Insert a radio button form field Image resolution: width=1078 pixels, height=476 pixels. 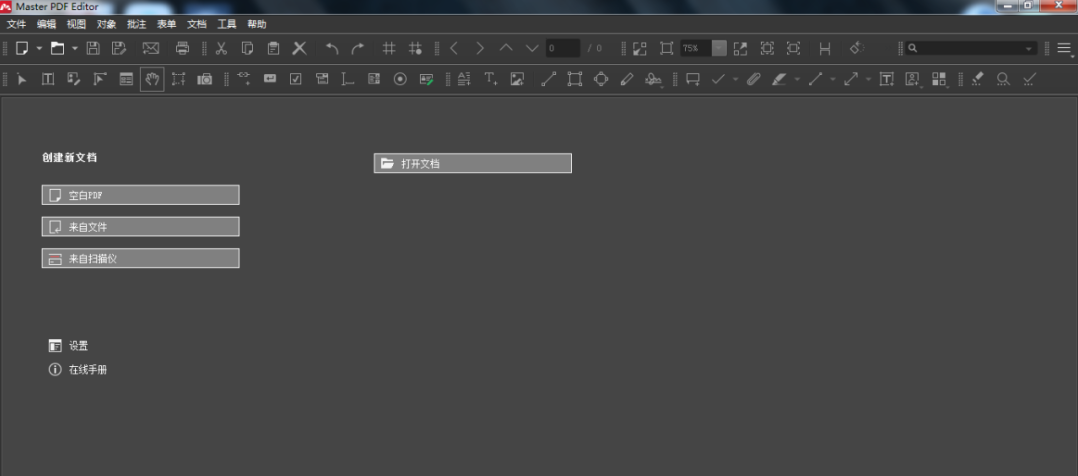click(x=400, y=79)
